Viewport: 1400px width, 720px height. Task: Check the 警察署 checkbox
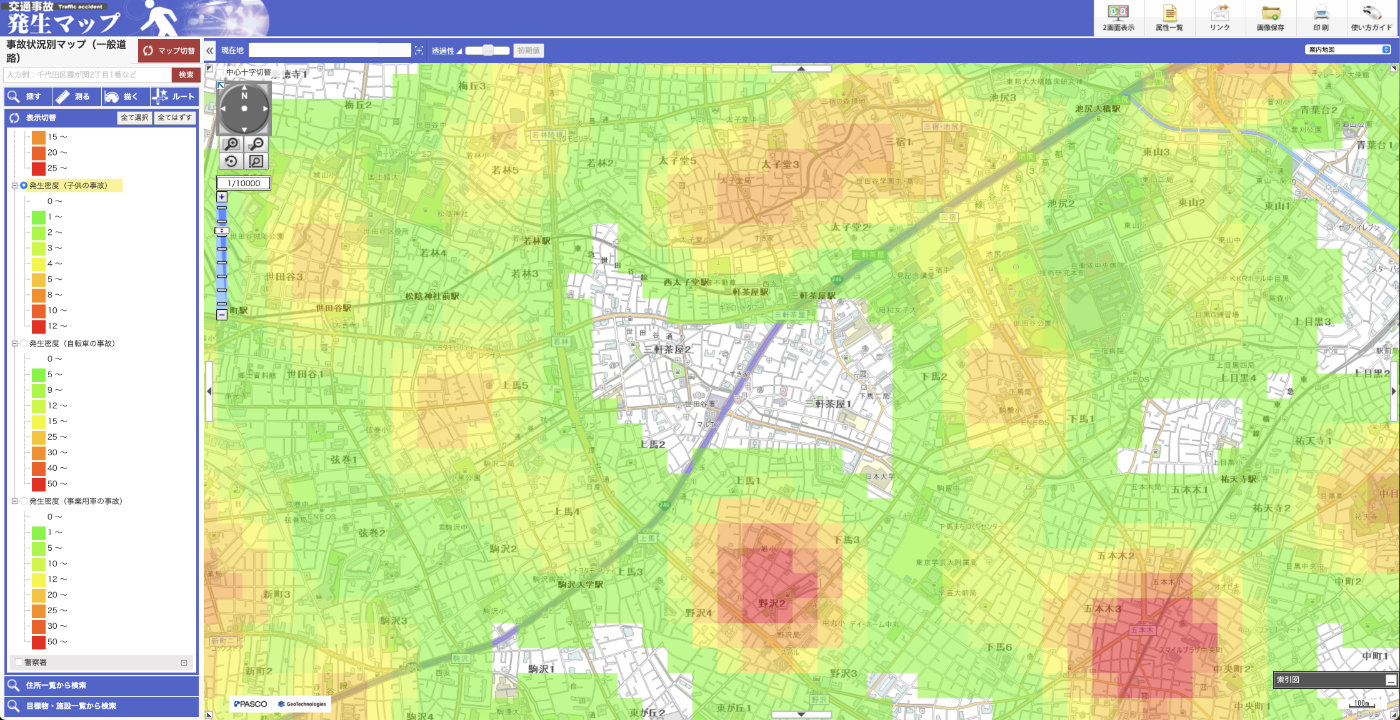click(x=19, y=662)
